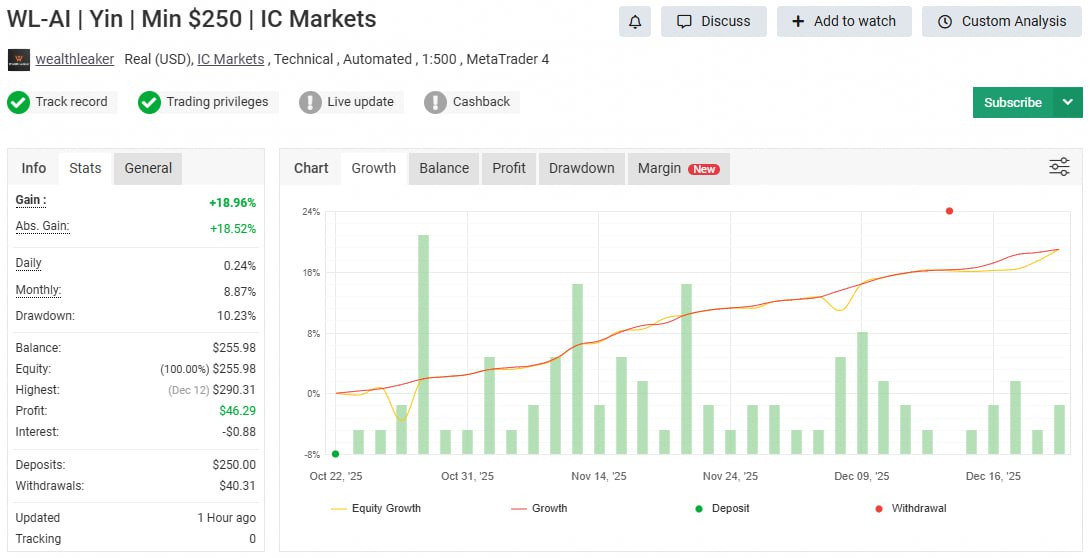Open chart settings sliders icon
This screenshot has width=1091, height=558.
[x=1059, y=167]
